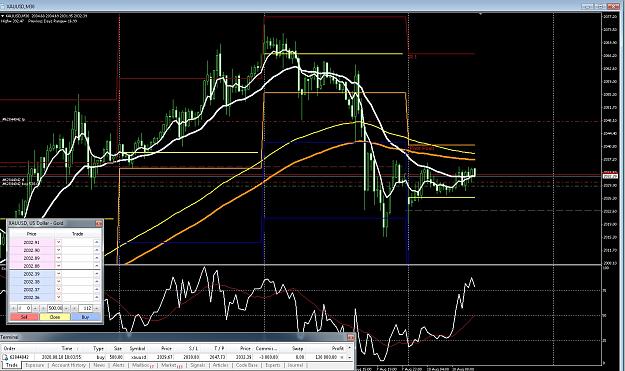Image resolution: width=625 pixels, height=371 pixels.
Task: Sort by the Symbol column header
Action: coord(137,349)
